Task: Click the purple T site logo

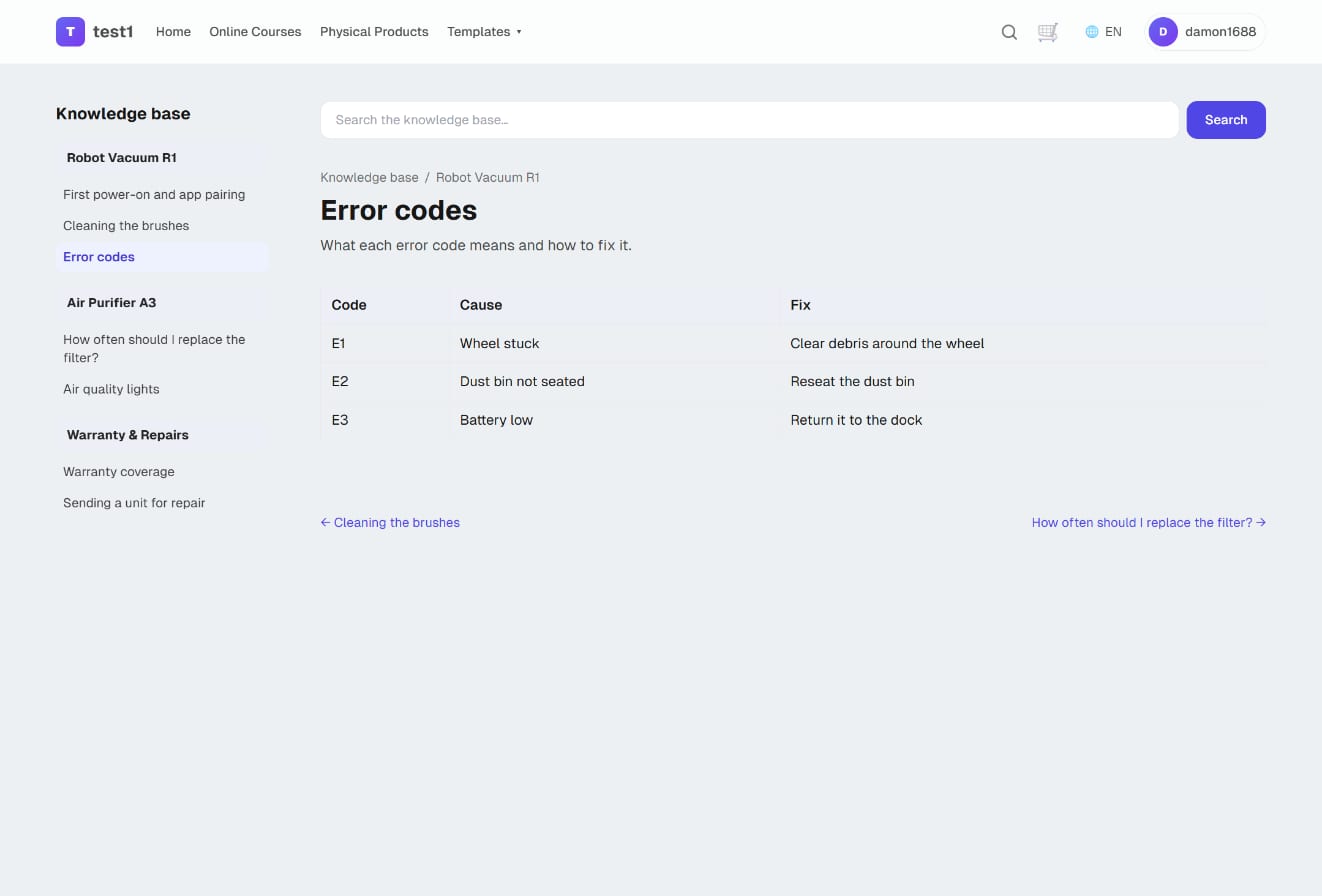Action: 70,32
